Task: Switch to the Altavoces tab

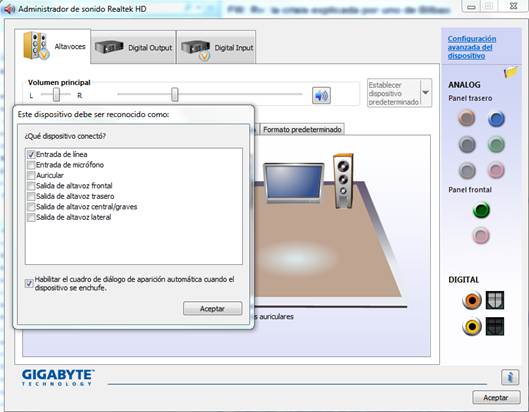Action: click(x=53, y=46)
